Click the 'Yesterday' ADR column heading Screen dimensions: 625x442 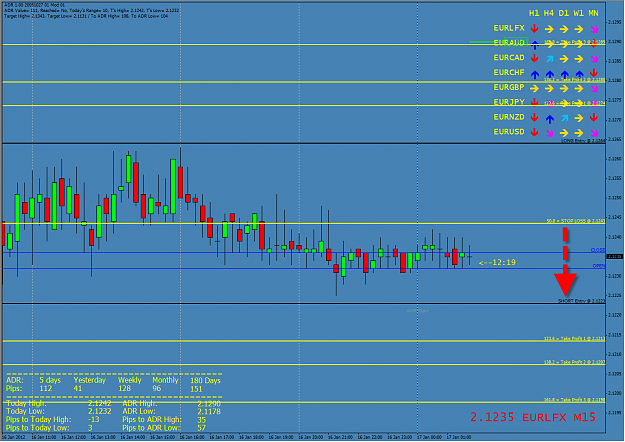[90, 380]
